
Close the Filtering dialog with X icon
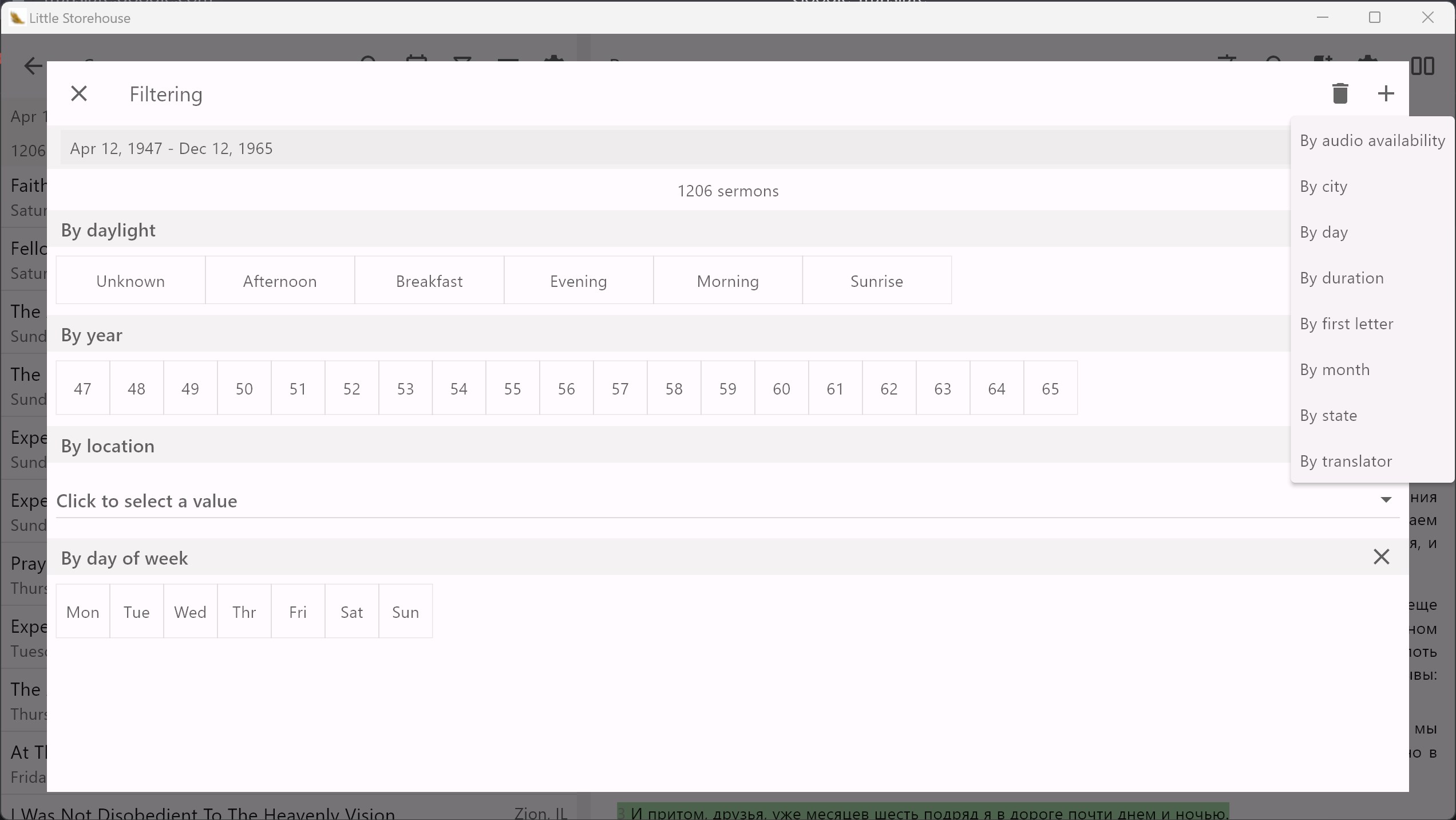point(79,93)
